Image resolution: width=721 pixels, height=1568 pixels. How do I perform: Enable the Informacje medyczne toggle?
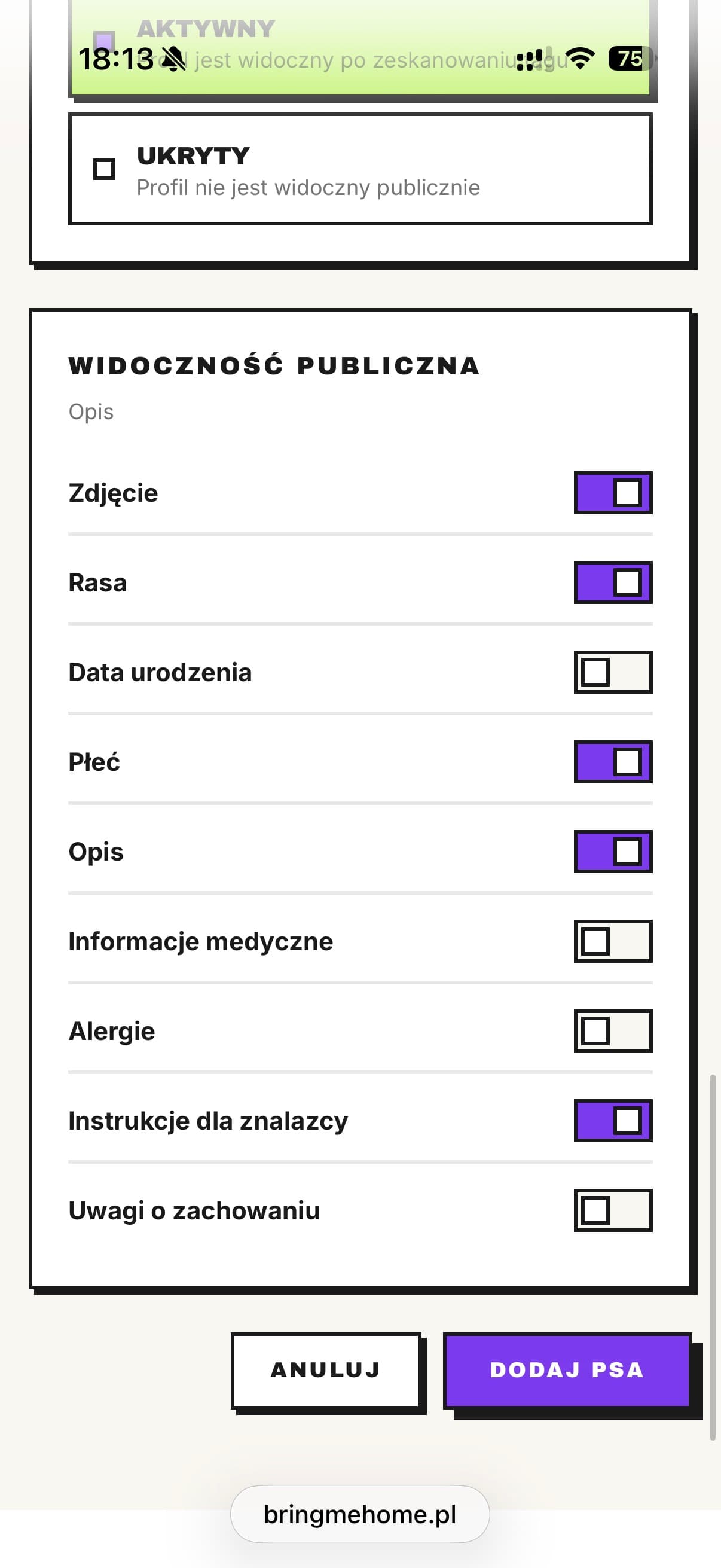click(x=613, y=941)
